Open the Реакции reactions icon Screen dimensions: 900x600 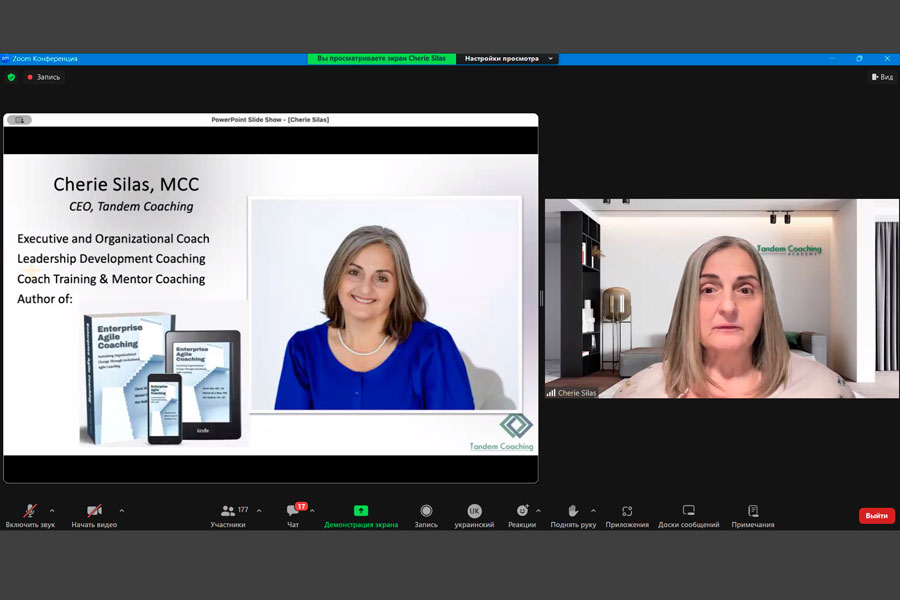[521, 511]
